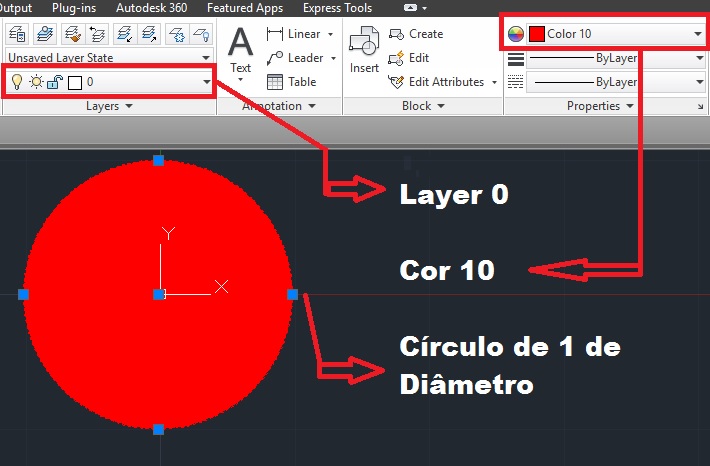Open the Color 10 object color dropdown
This screenshot has width=710, height=466.
698,34
